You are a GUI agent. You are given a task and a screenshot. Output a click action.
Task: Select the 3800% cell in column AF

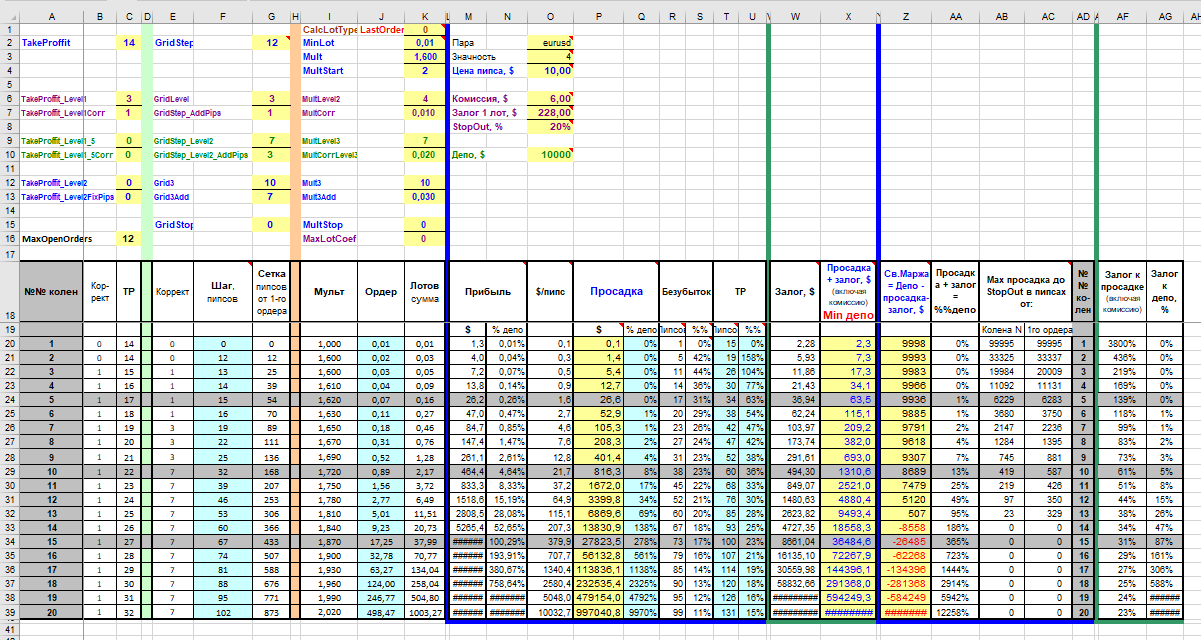coord(1122,345)
